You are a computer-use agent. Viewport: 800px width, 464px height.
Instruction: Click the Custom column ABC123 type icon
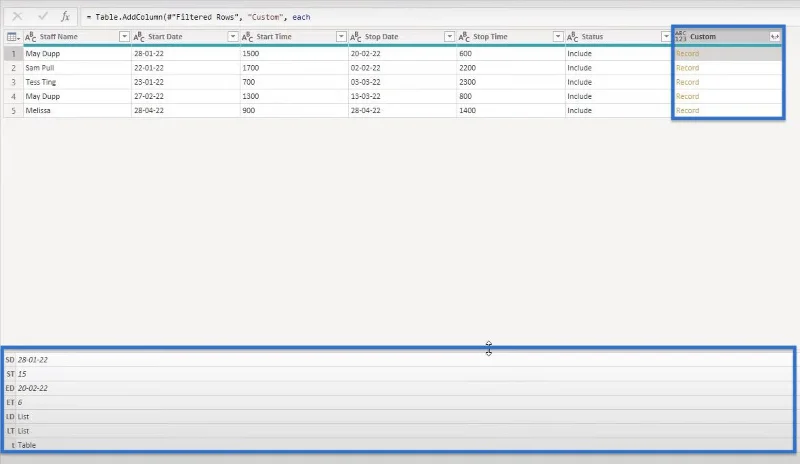pos(681,36)
